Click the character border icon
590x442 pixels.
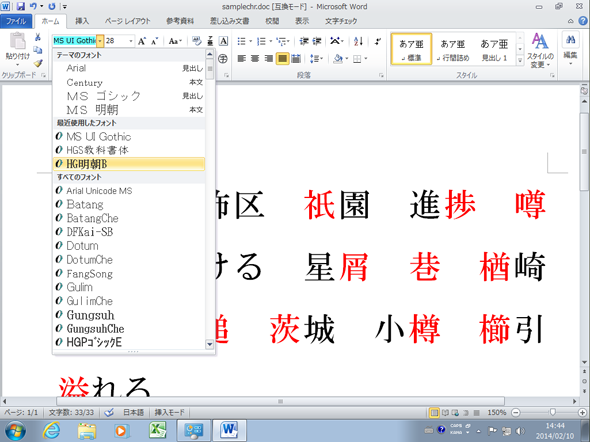coord(224,41)
